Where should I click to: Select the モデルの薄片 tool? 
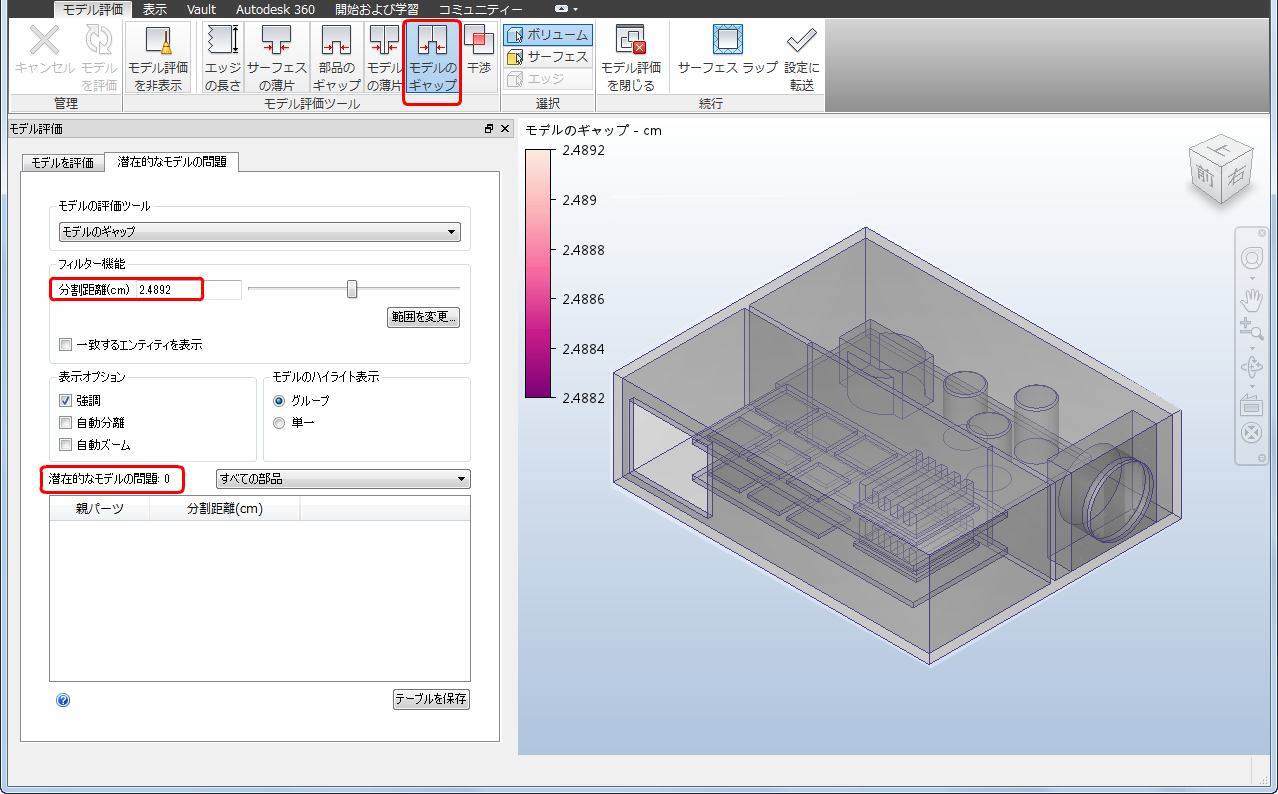click(384, 57)
